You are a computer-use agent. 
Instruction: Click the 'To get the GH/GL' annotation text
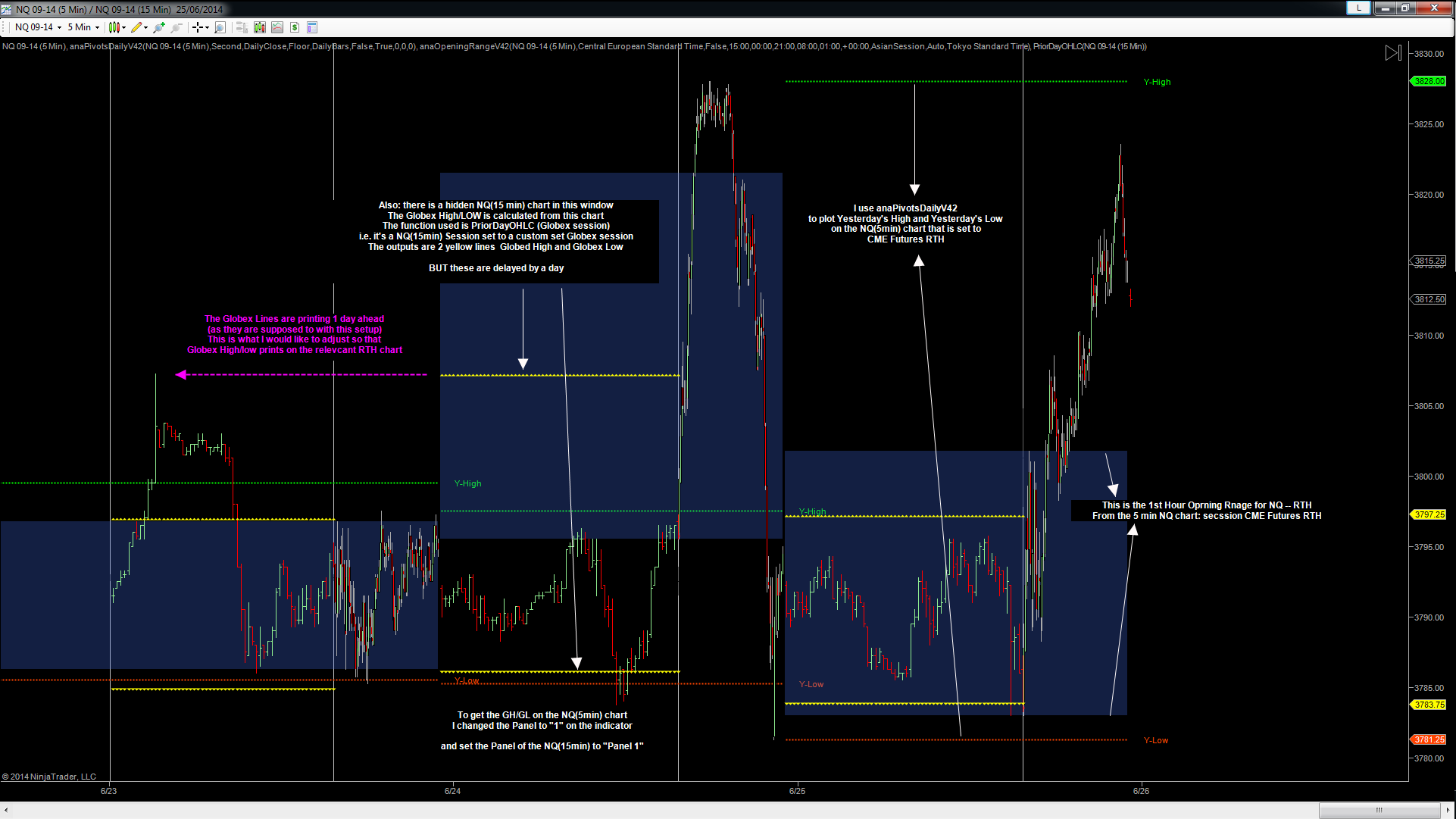pos(542,730)
